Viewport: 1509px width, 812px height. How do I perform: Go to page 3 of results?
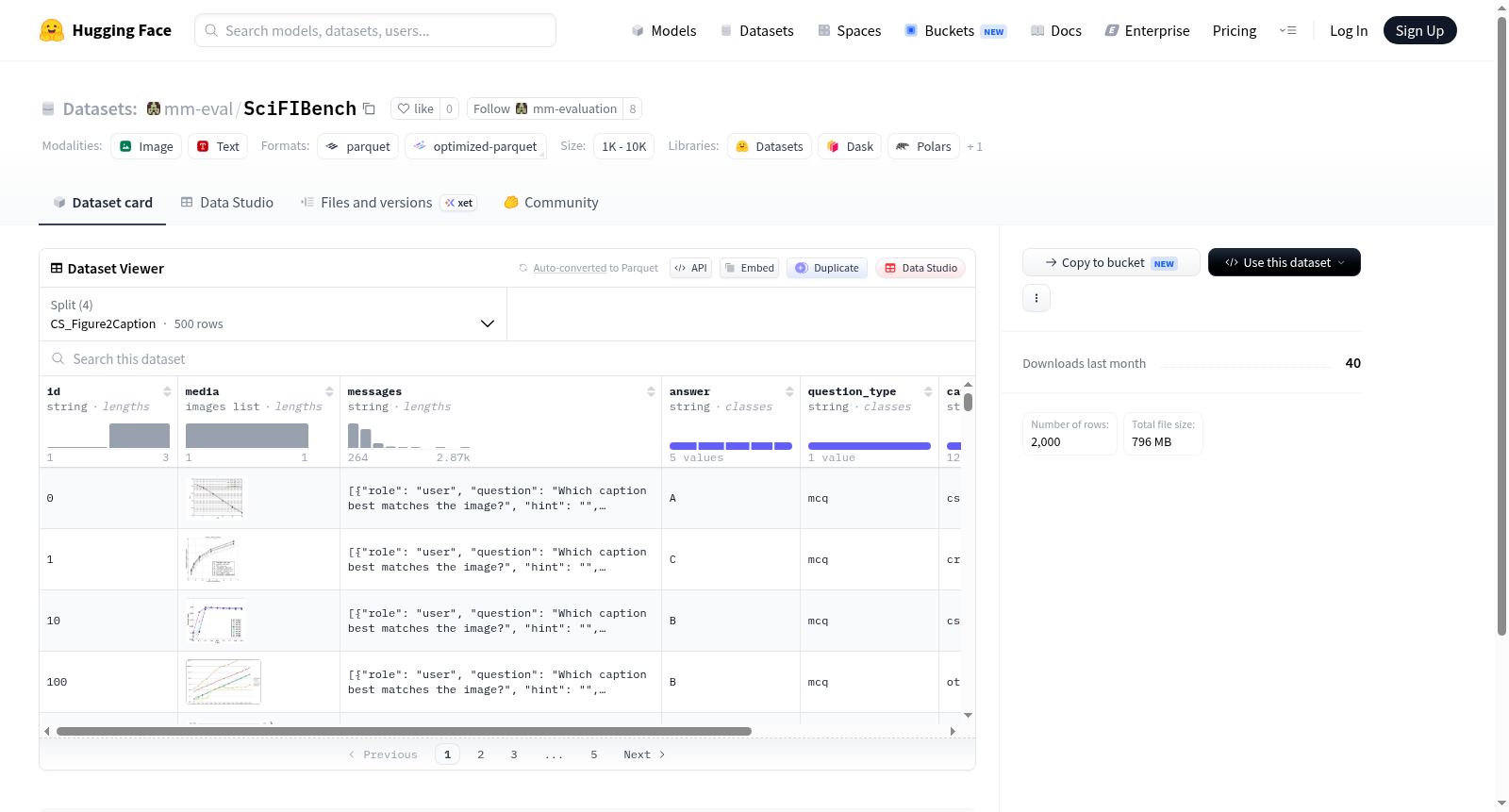tap(514, 754)
